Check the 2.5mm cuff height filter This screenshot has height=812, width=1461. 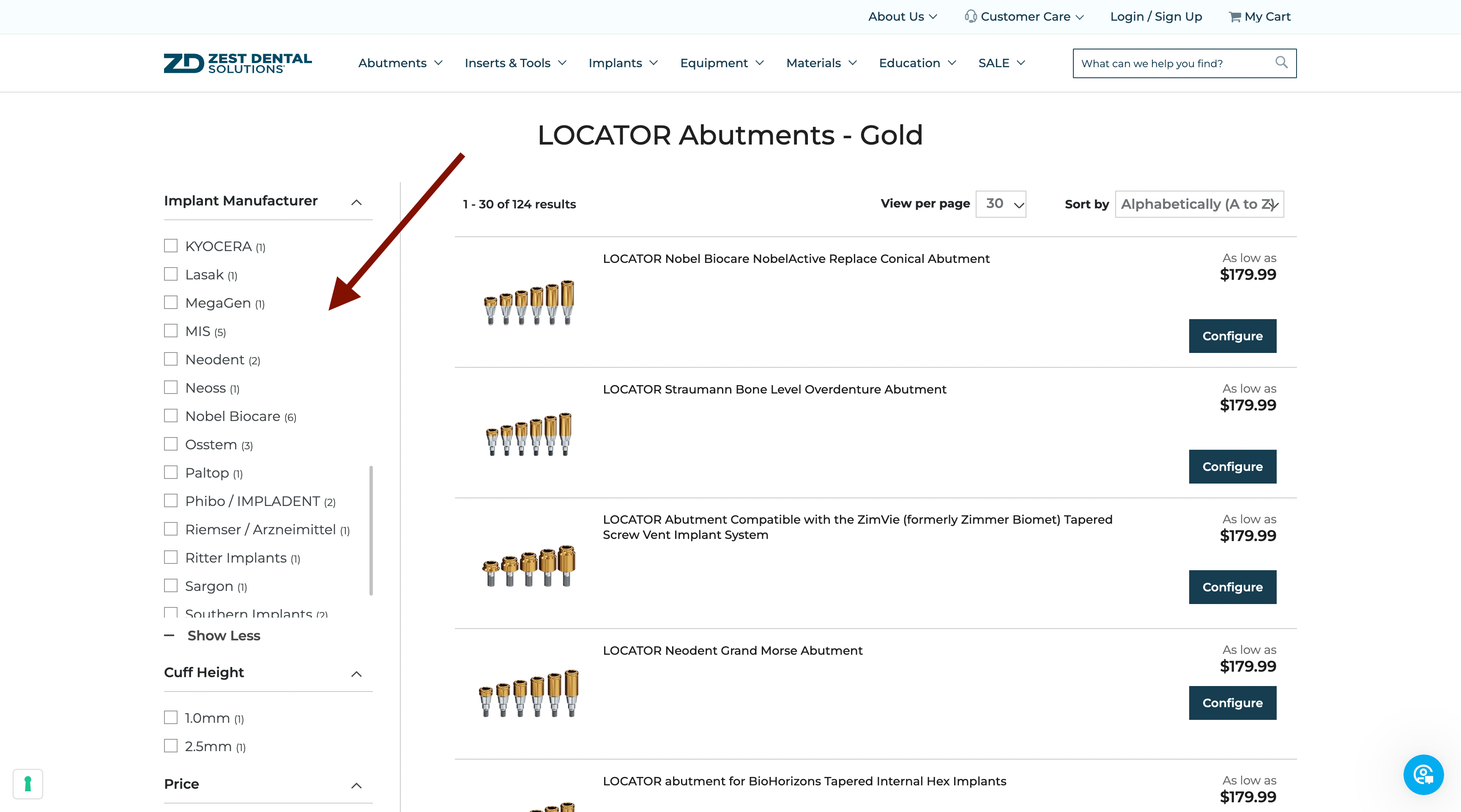171,746
